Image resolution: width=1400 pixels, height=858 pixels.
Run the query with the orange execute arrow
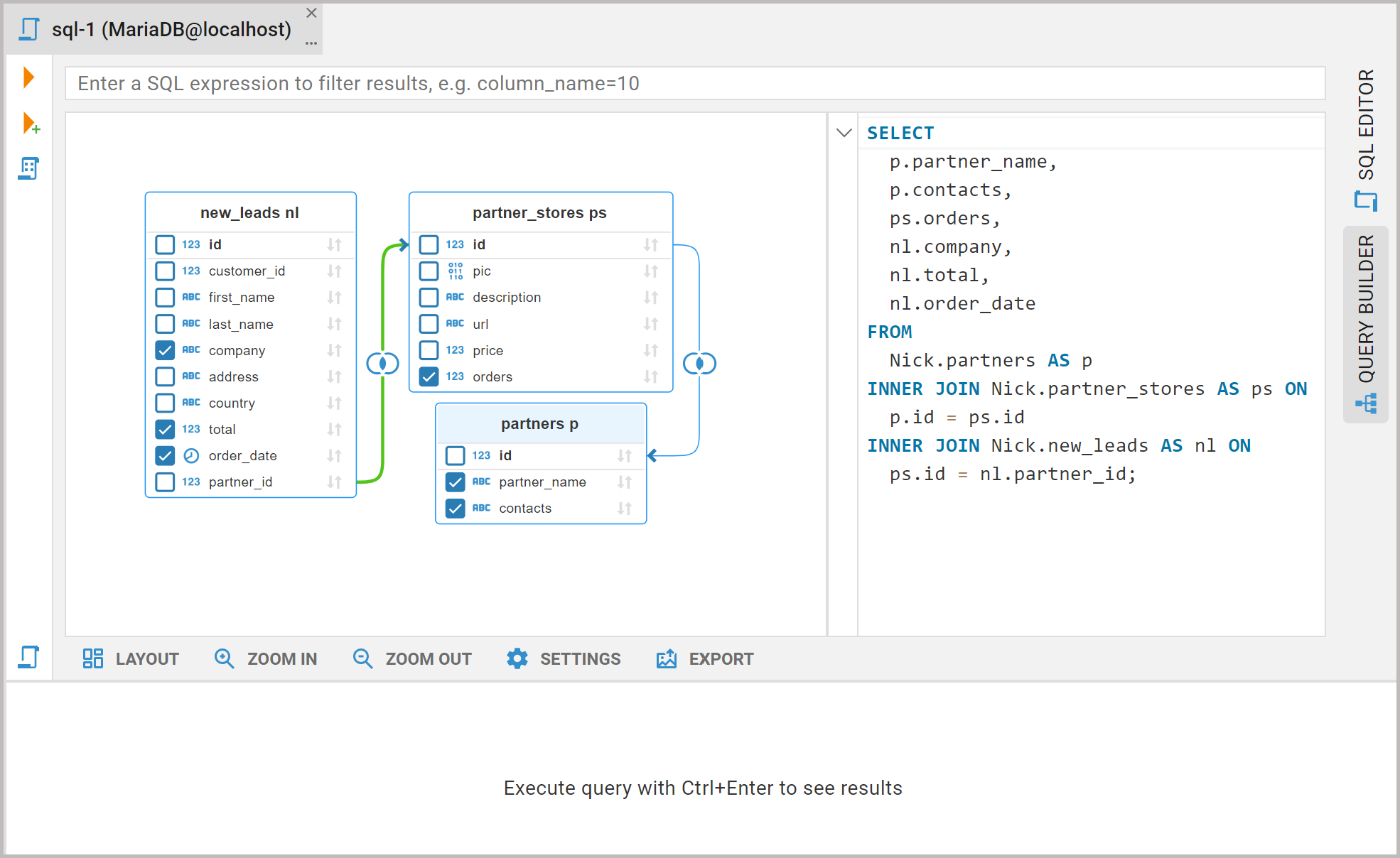[28, 77]
